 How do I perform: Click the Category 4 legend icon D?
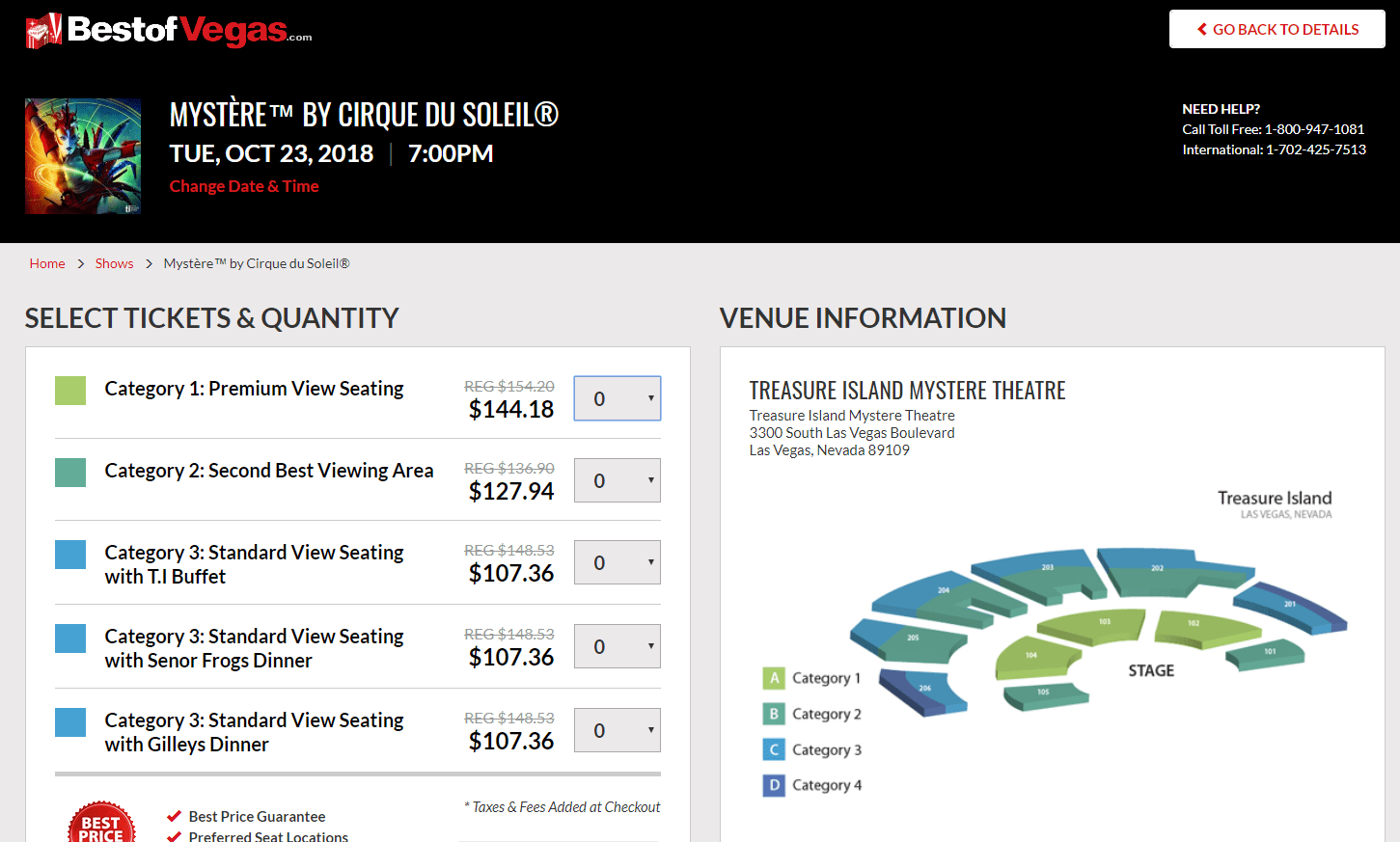tap(774, 785)
